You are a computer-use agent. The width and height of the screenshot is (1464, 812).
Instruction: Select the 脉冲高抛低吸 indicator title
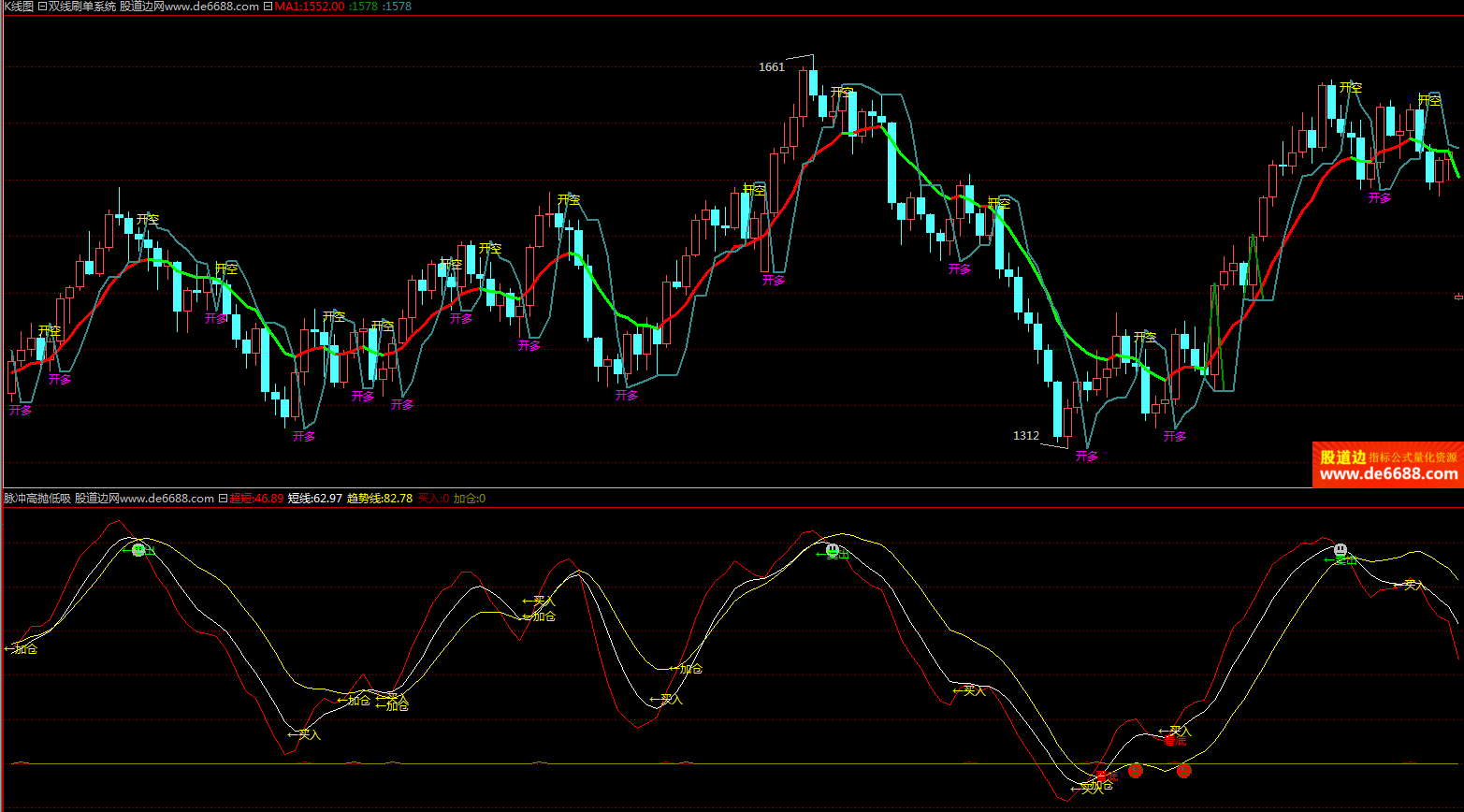tap(37, 499)
